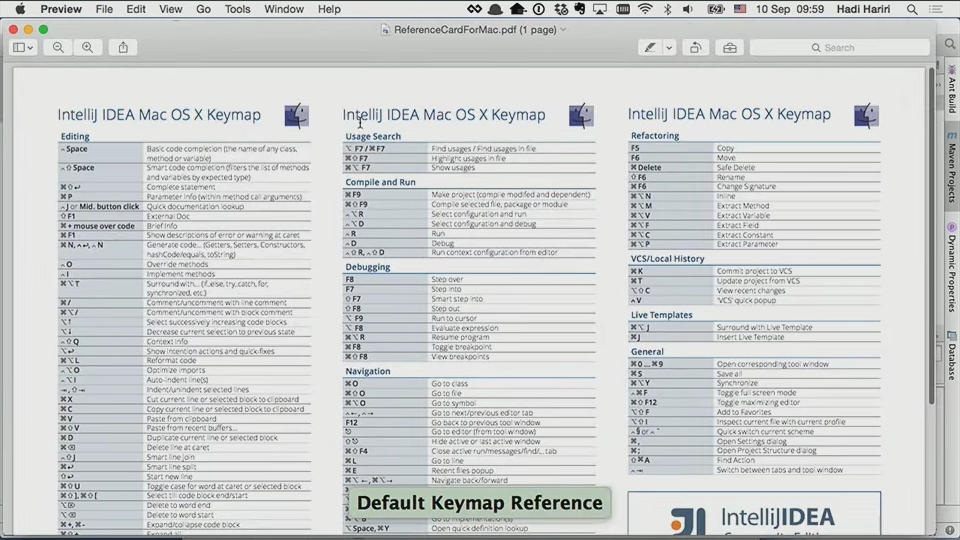The height and width of the screenshot is (540, 960).
Task: Click the volume menu bar icon
Action: [688, 9]
